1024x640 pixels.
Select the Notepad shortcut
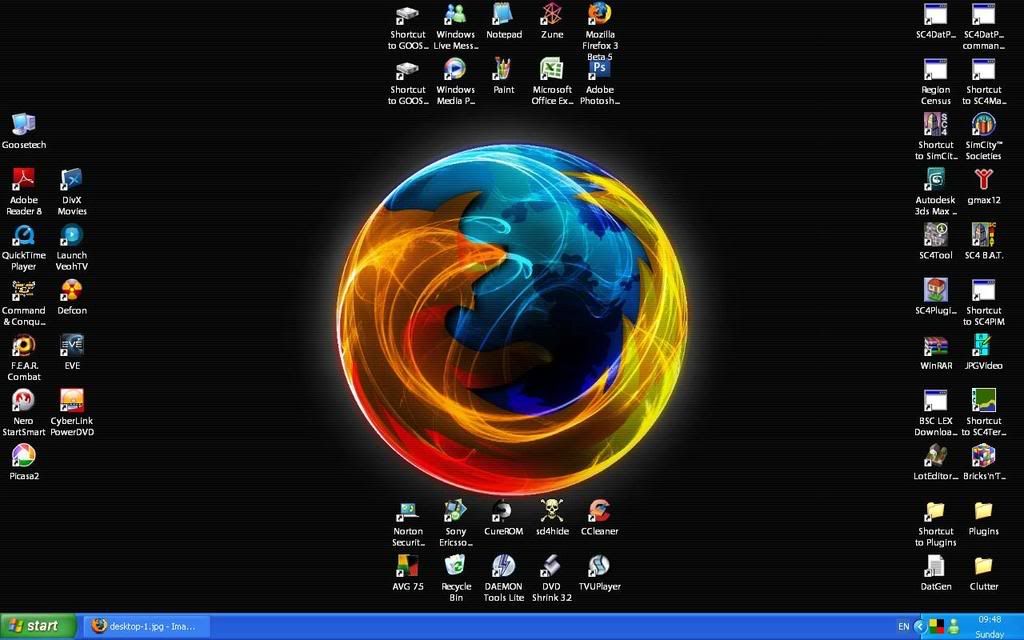[x=504, y=14]
